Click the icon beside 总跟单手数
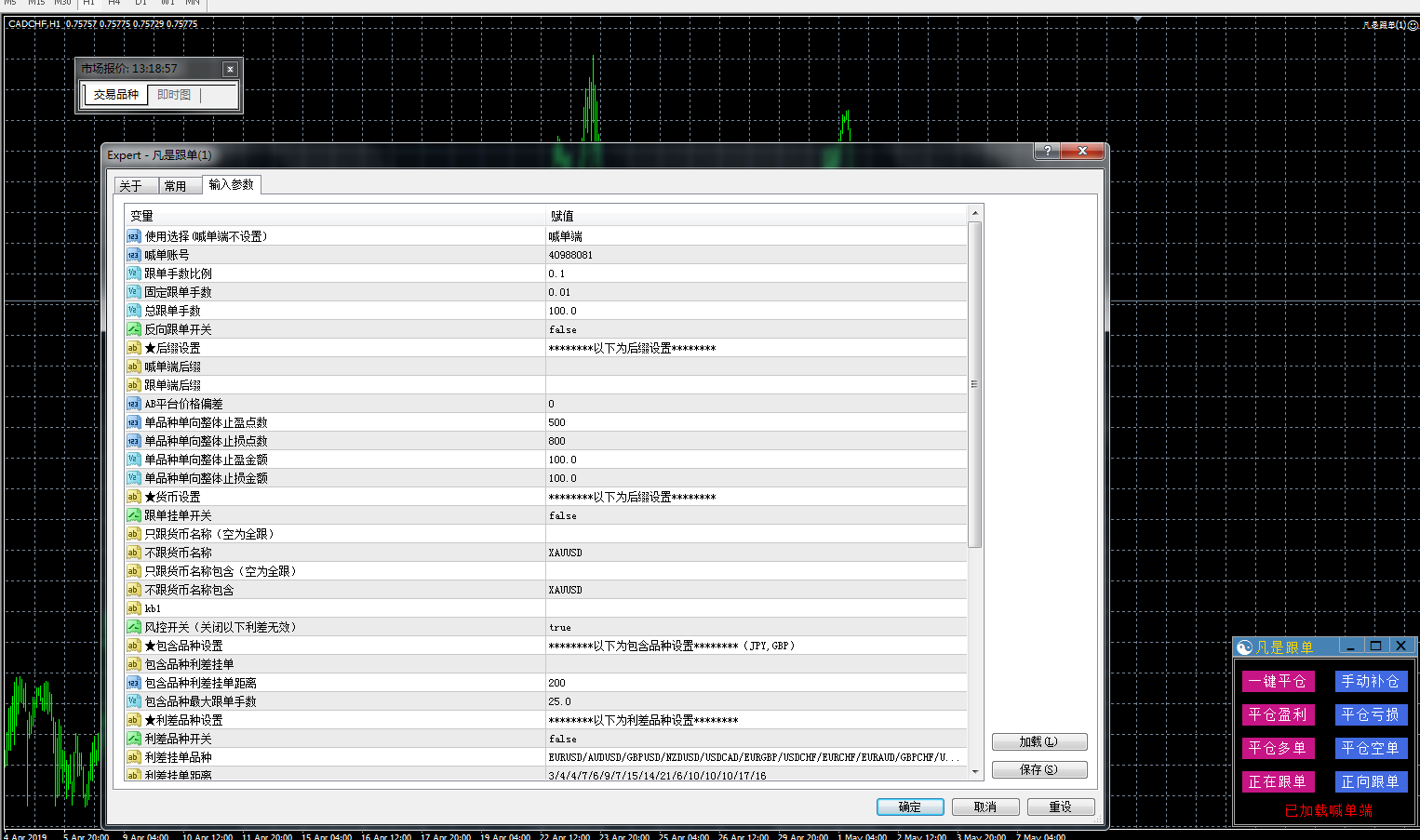Screen dimensions: 1420x840 133,311
